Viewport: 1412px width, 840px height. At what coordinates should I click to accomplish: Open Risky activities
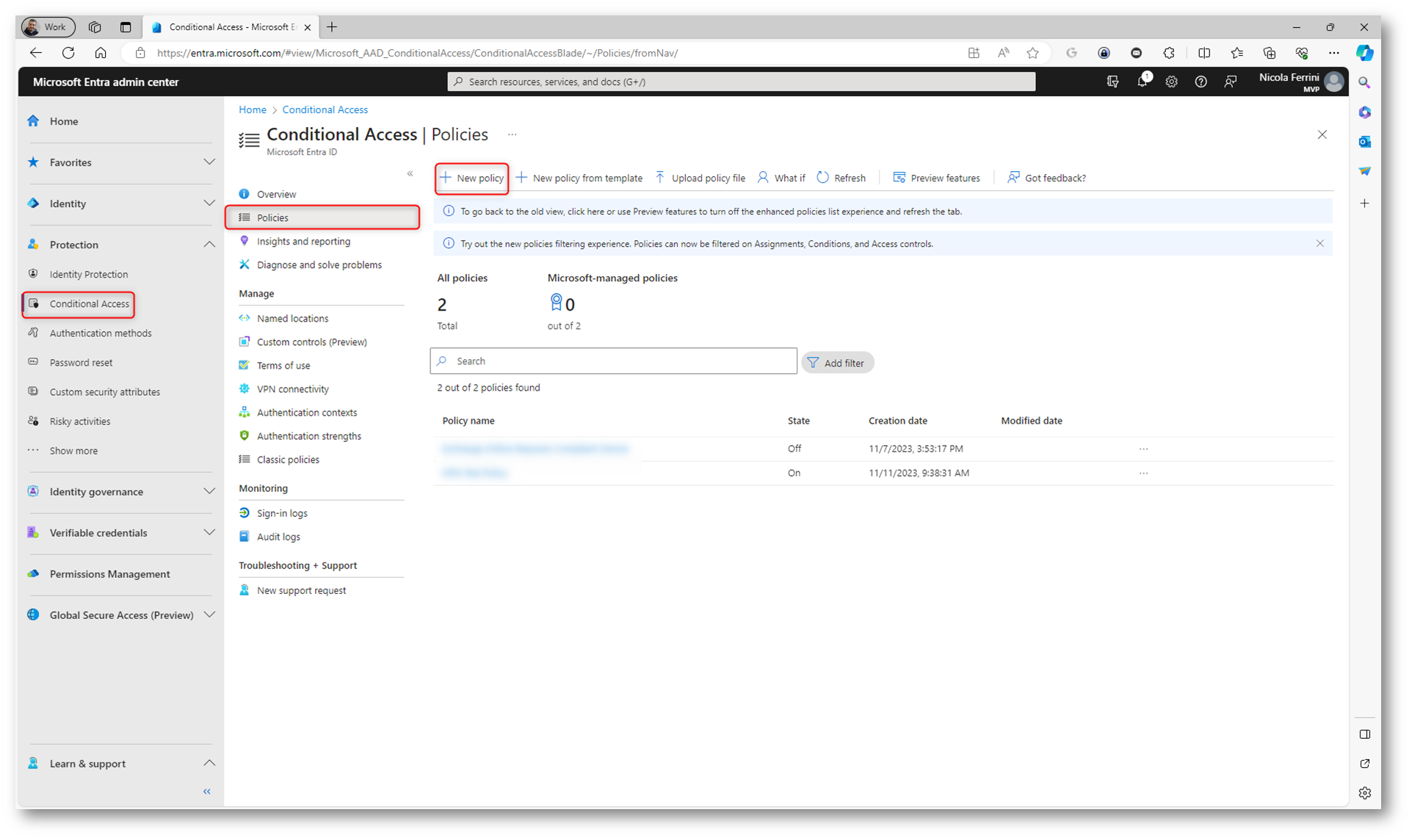[80, 421]
